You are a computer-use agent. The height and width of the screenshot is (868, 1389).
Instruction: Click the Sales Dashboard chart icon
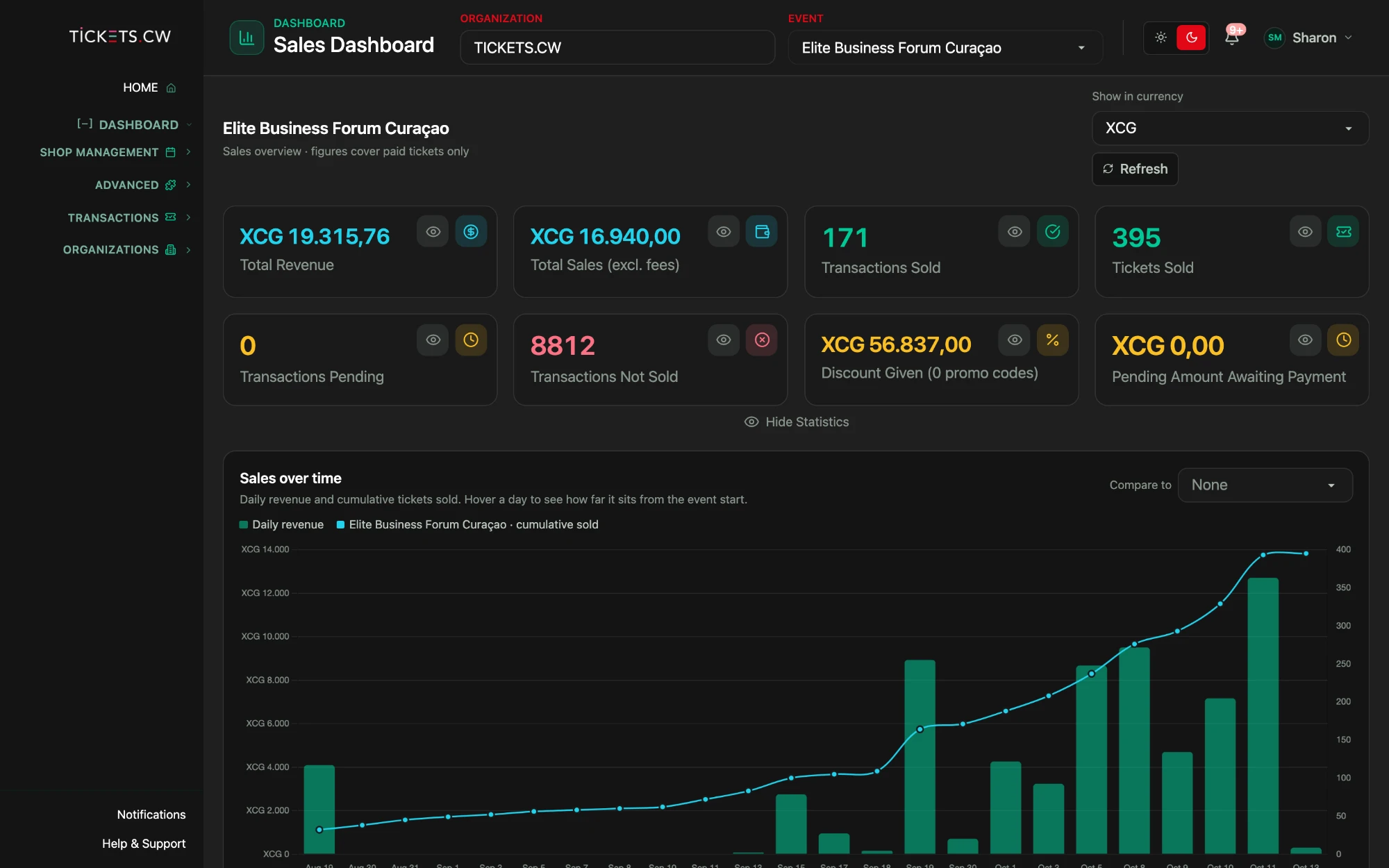click(x=247, y=37)
